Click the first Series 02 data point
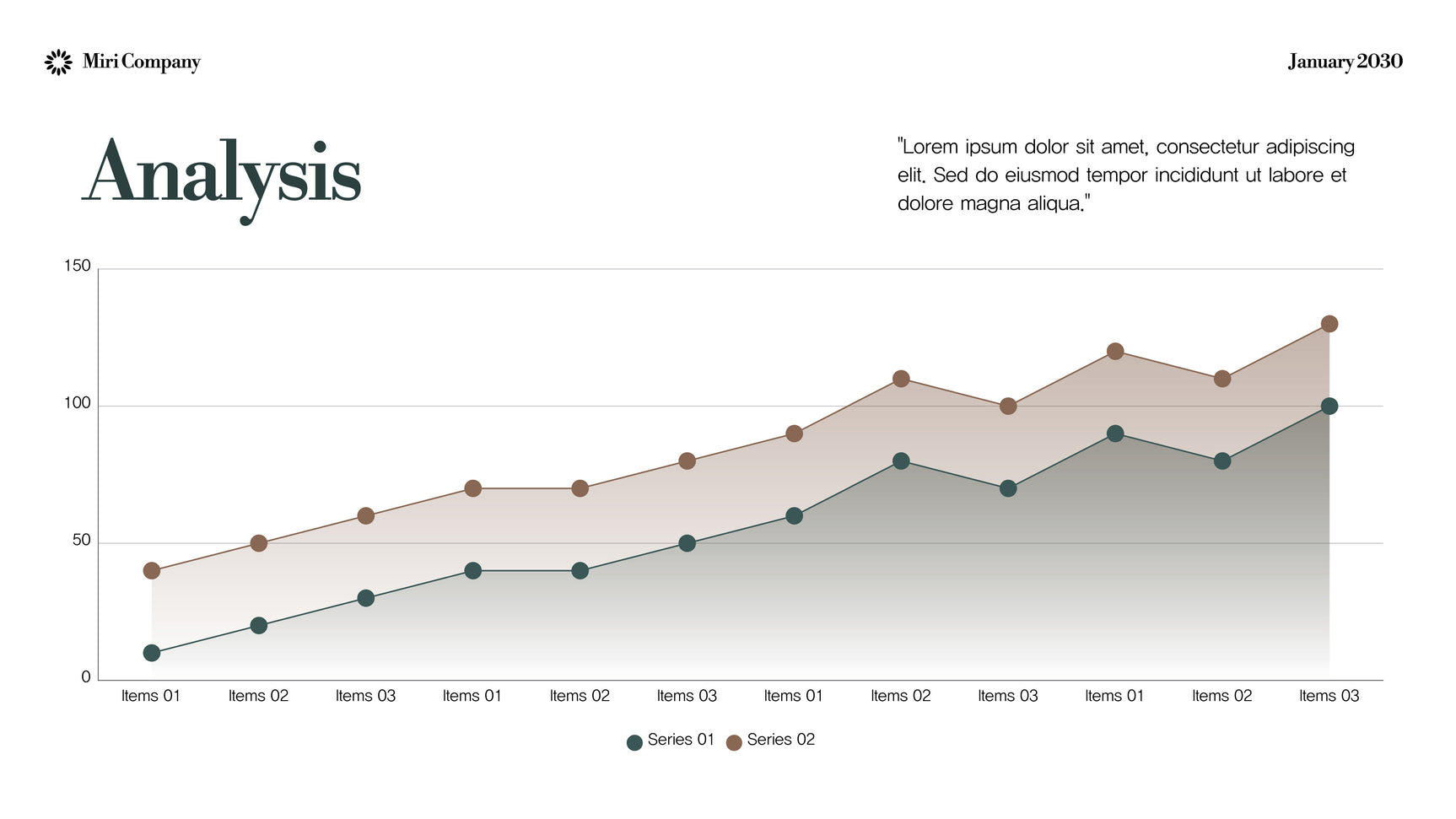This screenshot has width=1456, height=819. 152,571
